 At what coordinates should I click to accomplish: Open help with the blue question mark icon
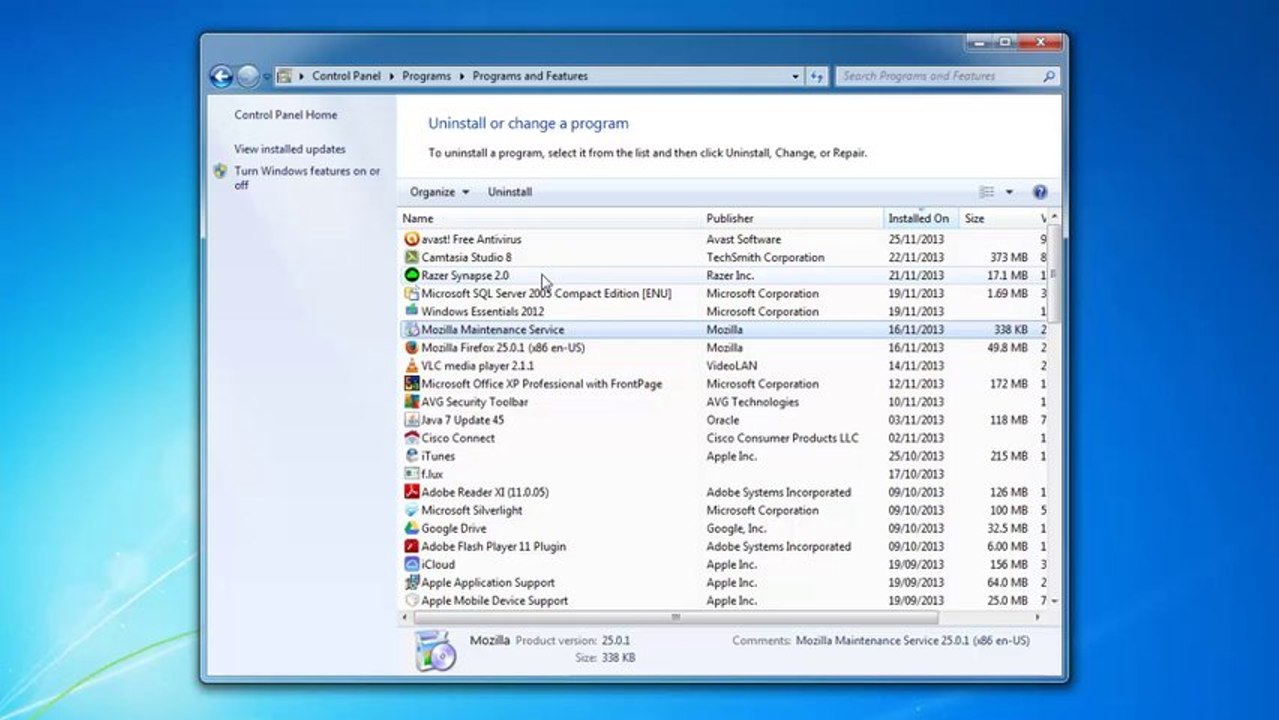pos(1039,192)
